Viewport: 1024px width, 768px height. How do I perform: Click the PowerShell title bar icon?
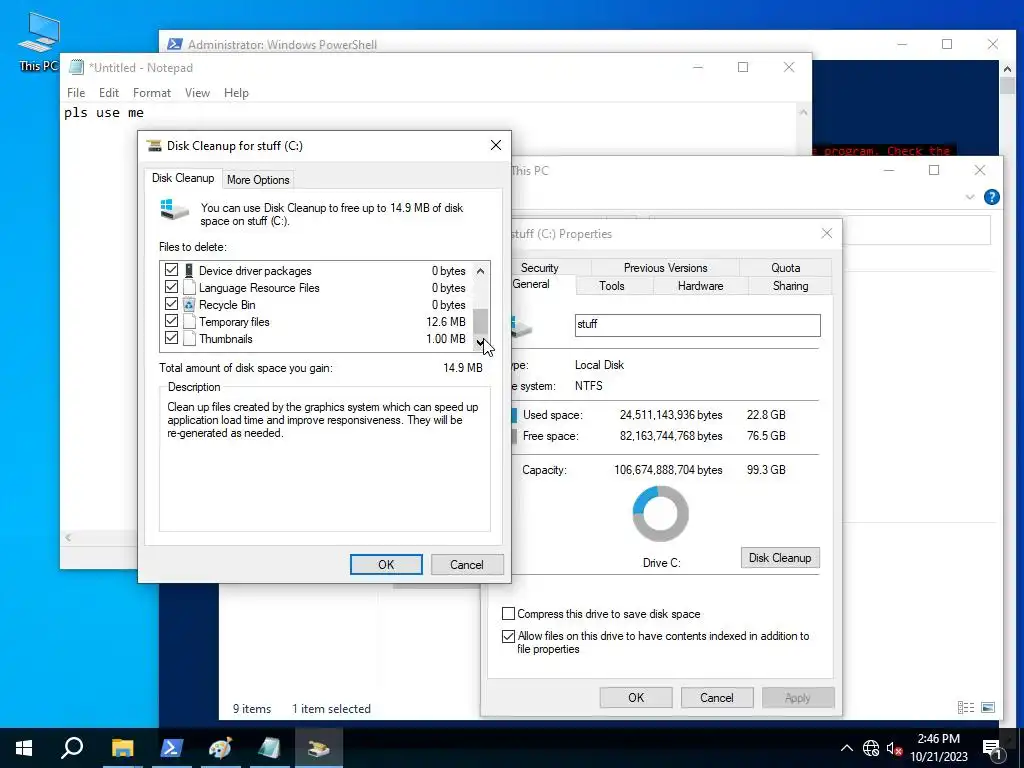click(174, 44)
